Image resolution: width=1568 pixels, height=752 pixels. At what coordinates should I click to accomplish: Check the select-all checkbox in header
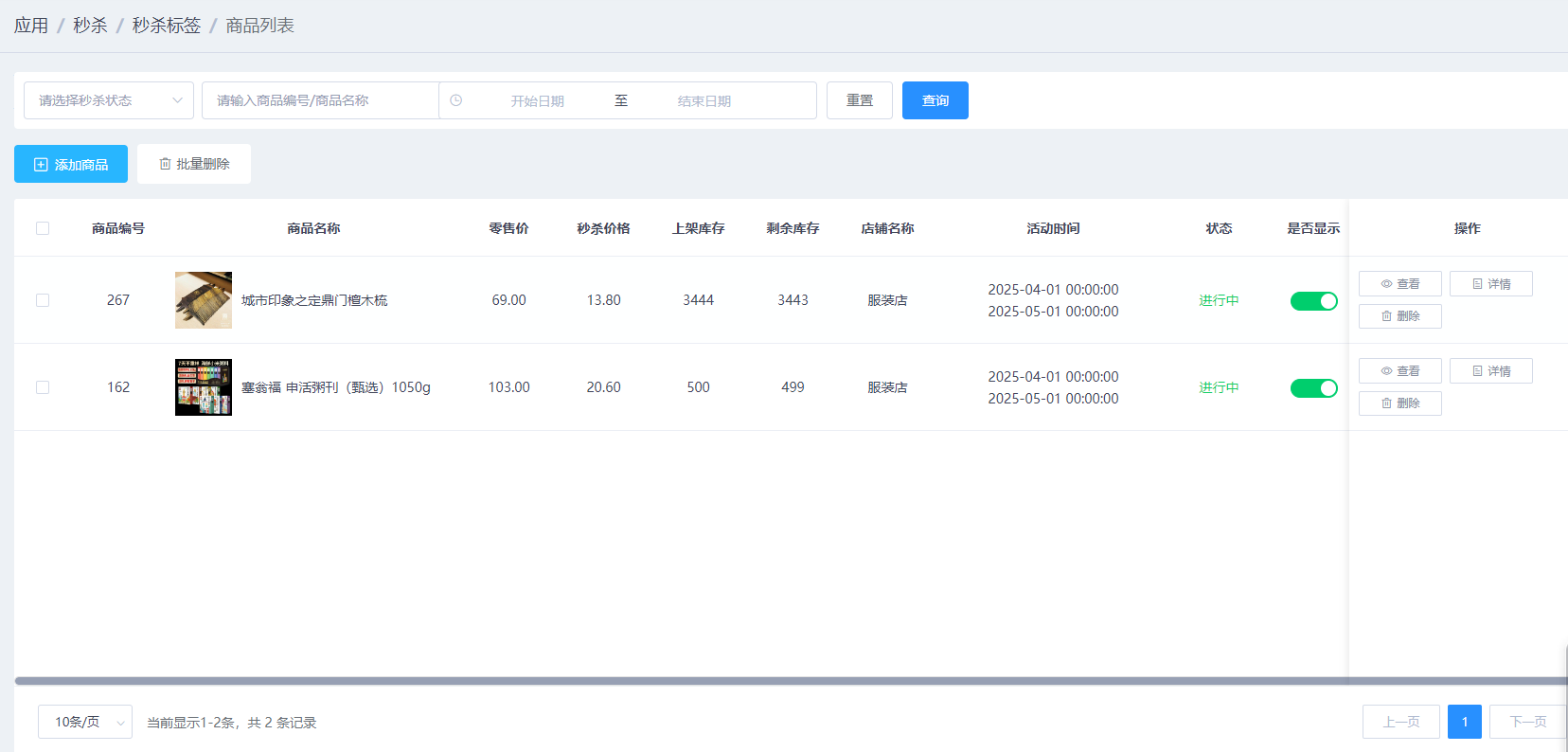tap(43, 228)
